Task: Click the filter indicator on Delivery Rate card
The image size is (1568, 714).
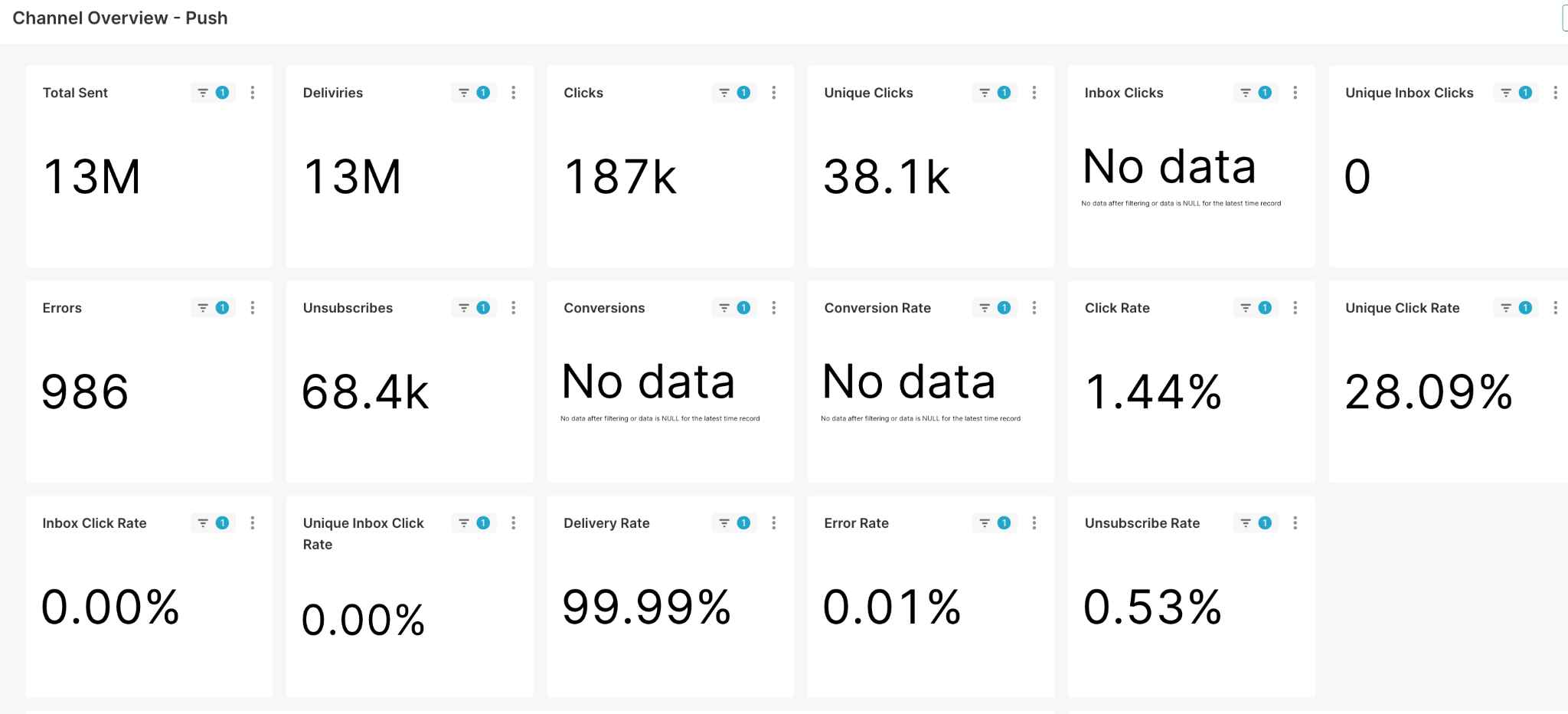Action: pos(734,523)
